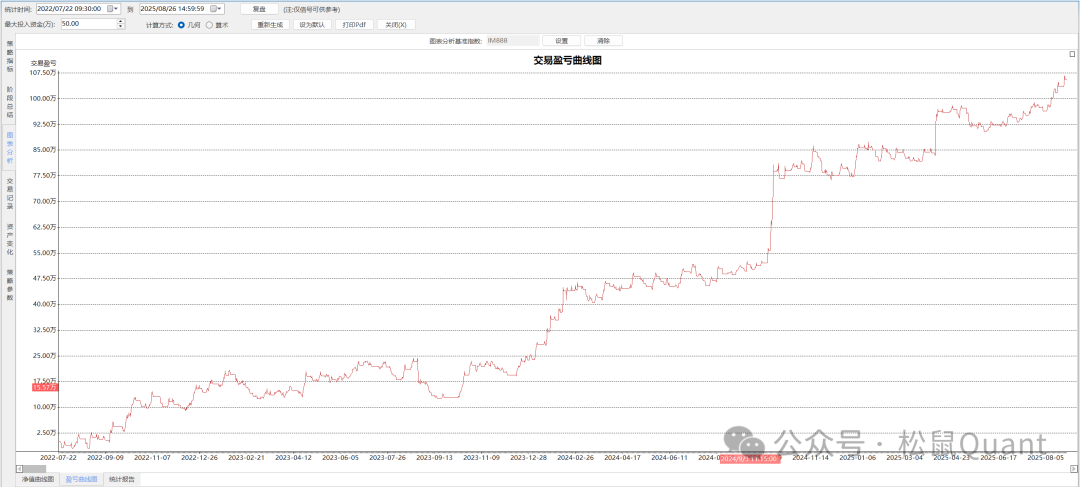
Task: Expand the end time dropdown arrow
Action: click(x=221, y=9)
